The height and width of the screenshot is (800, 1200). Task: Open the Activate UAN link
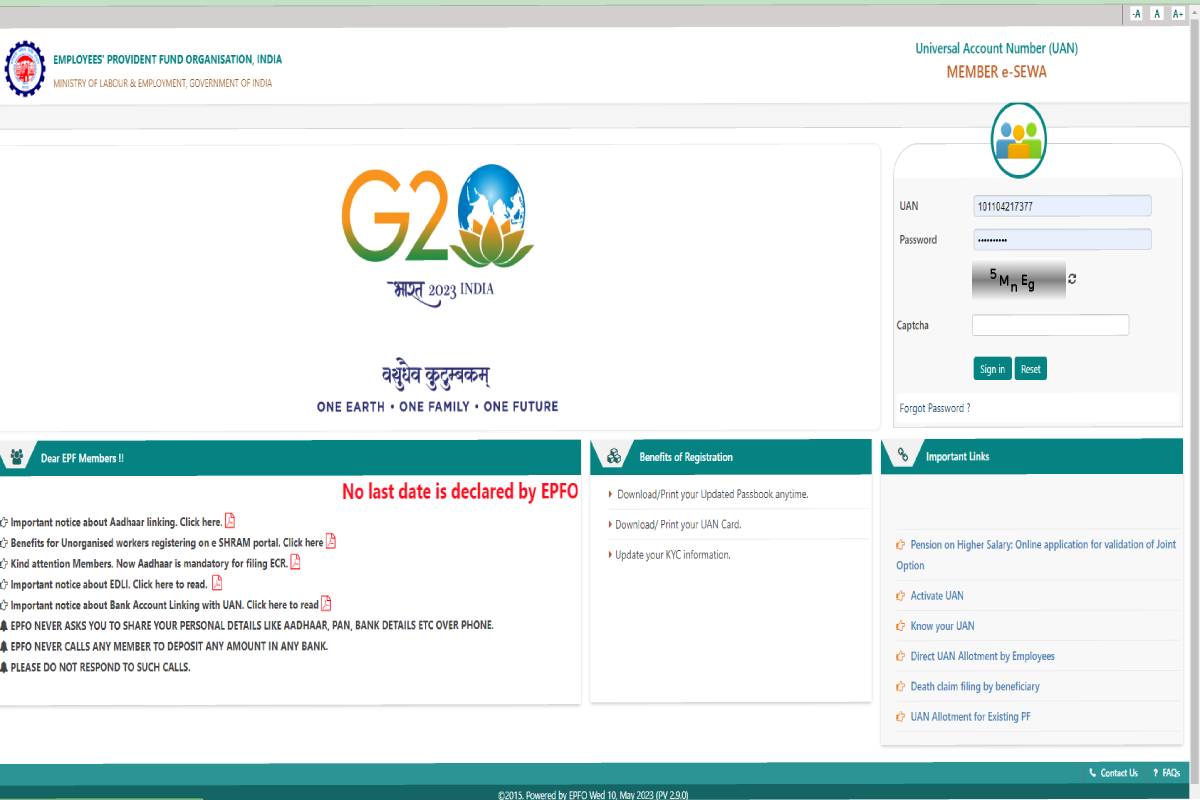click(937, 596)
